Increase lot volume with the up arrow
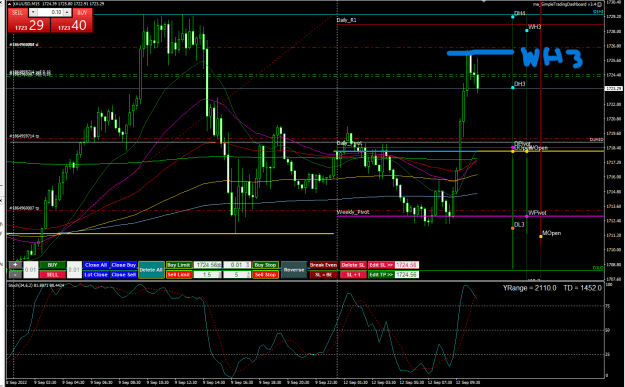 (x=67, y=12)
